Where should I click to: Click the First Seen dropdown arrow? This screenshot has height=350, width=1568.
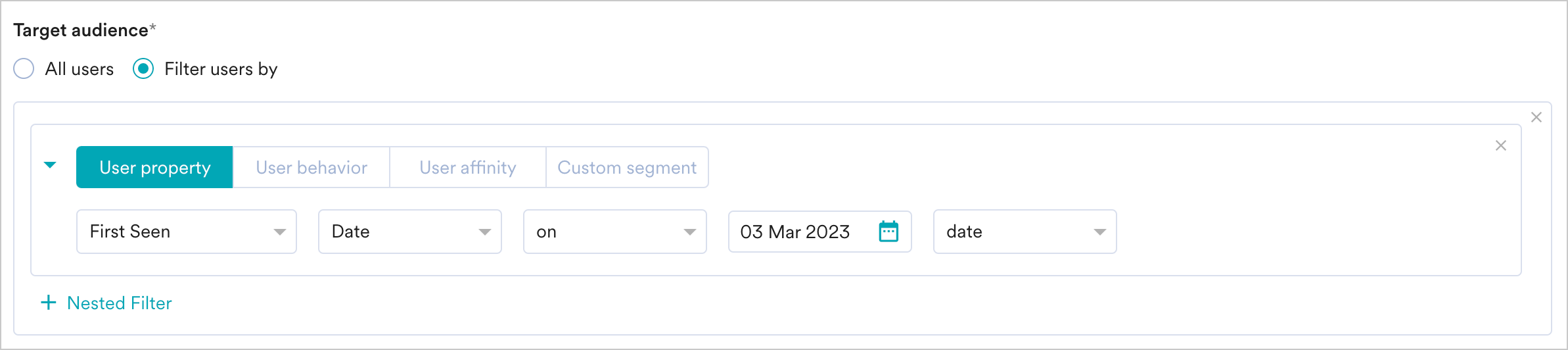coord(280,232)
